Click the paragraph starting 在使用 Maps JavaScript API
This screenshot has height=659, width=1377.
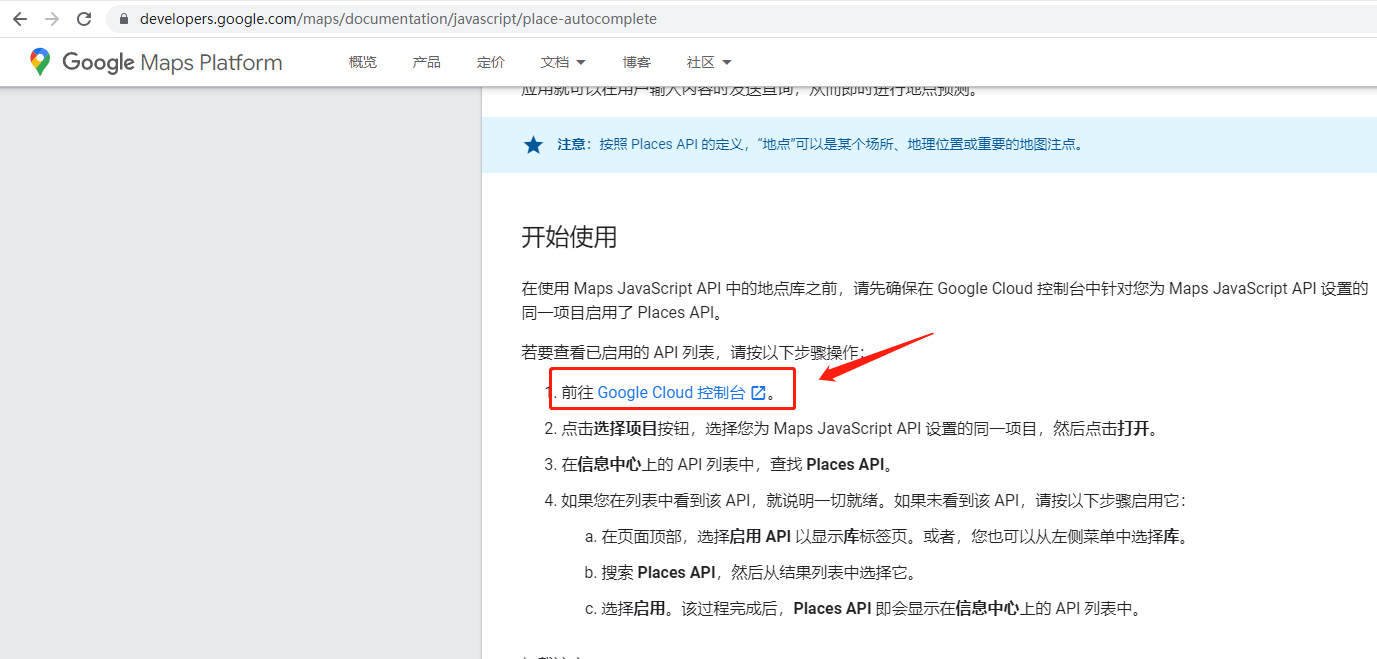click(x=945, y=300)
